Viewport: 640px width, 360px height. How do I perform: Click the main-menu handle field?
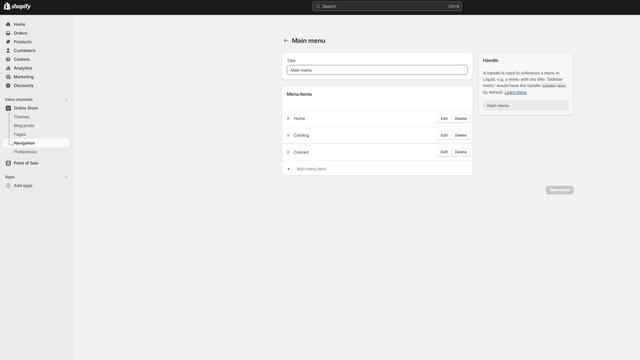pos(525,106)
